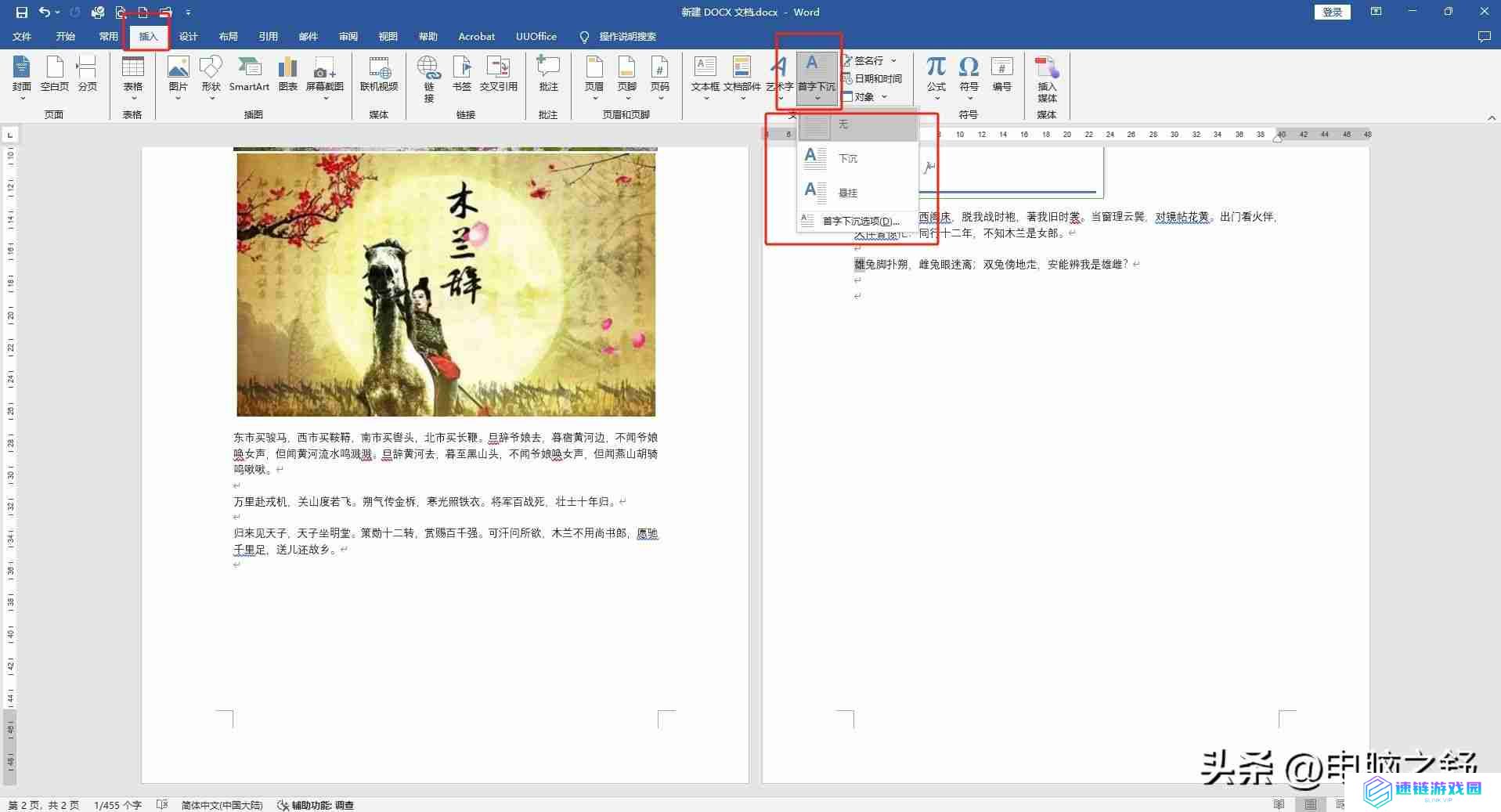Click the language 简体中文(中国大陆) status
Image resolution: width=1501 pixels, height=812 pixels.
pyautogui.click(x=222, y=805)
